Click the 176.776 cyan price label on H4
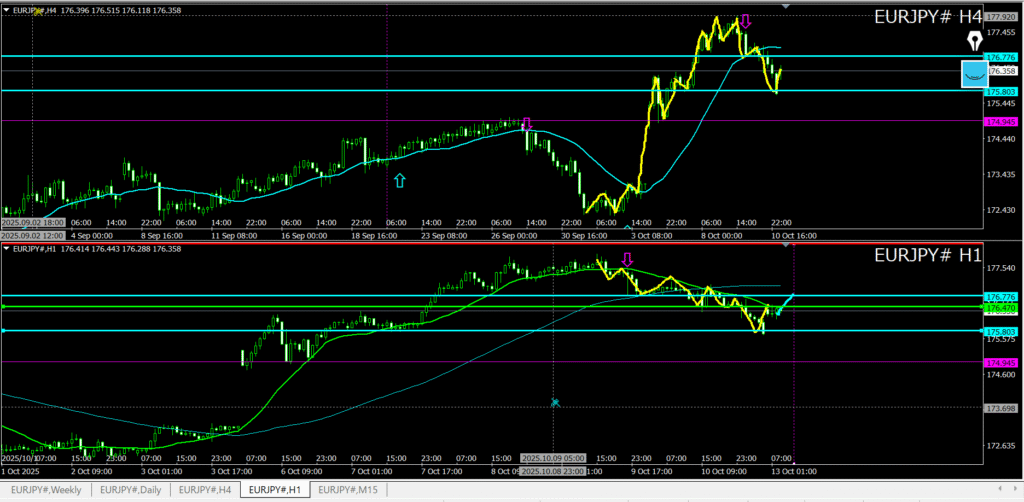Viewport: 1024px width, 502px height. point(1000,57)
